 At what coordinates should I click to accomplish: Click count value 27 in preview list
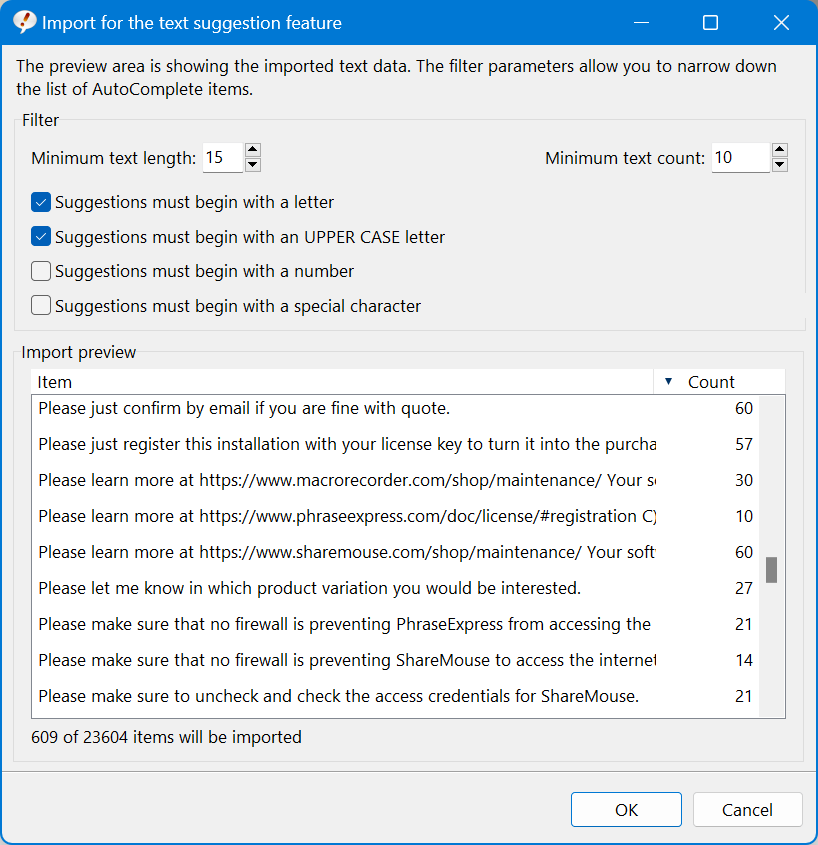tap(744, 588)
